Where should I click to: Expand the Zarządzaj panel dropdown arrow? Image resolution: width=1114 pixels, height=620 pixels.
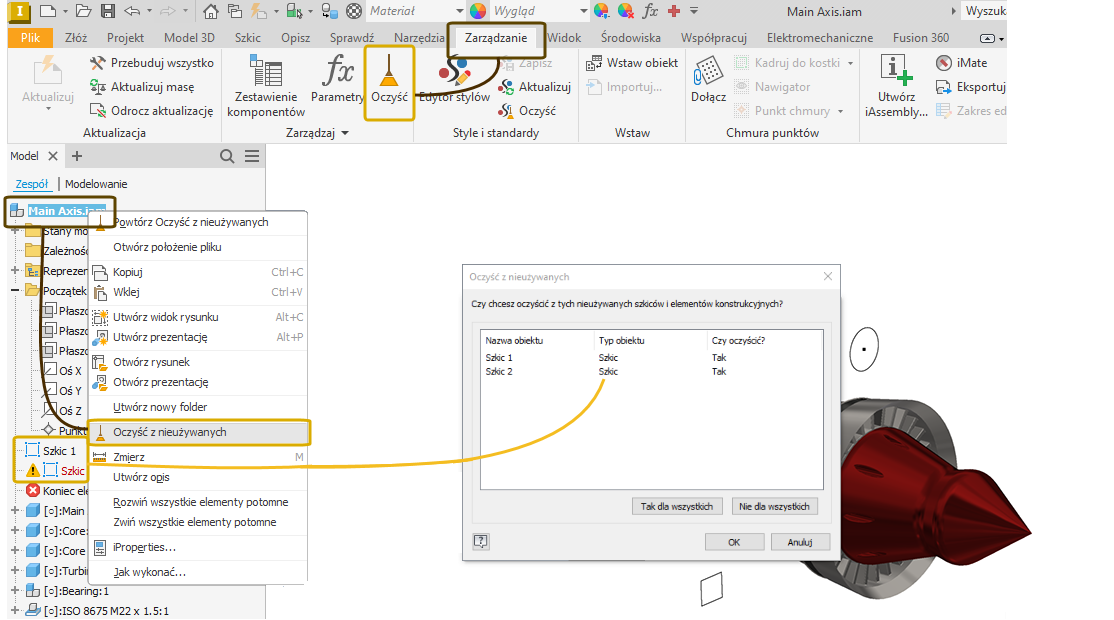345,133
